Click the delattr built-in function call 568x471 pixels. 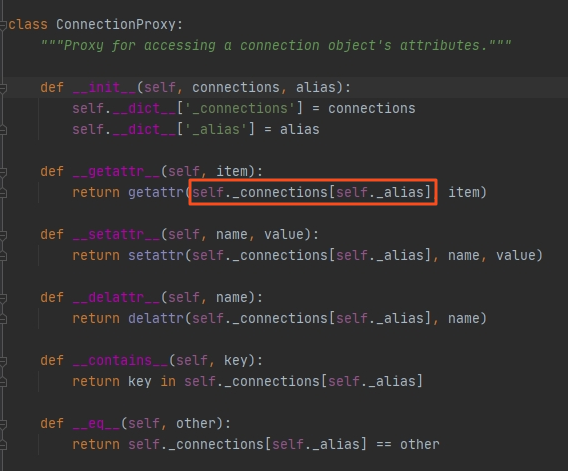coord(156,318)
